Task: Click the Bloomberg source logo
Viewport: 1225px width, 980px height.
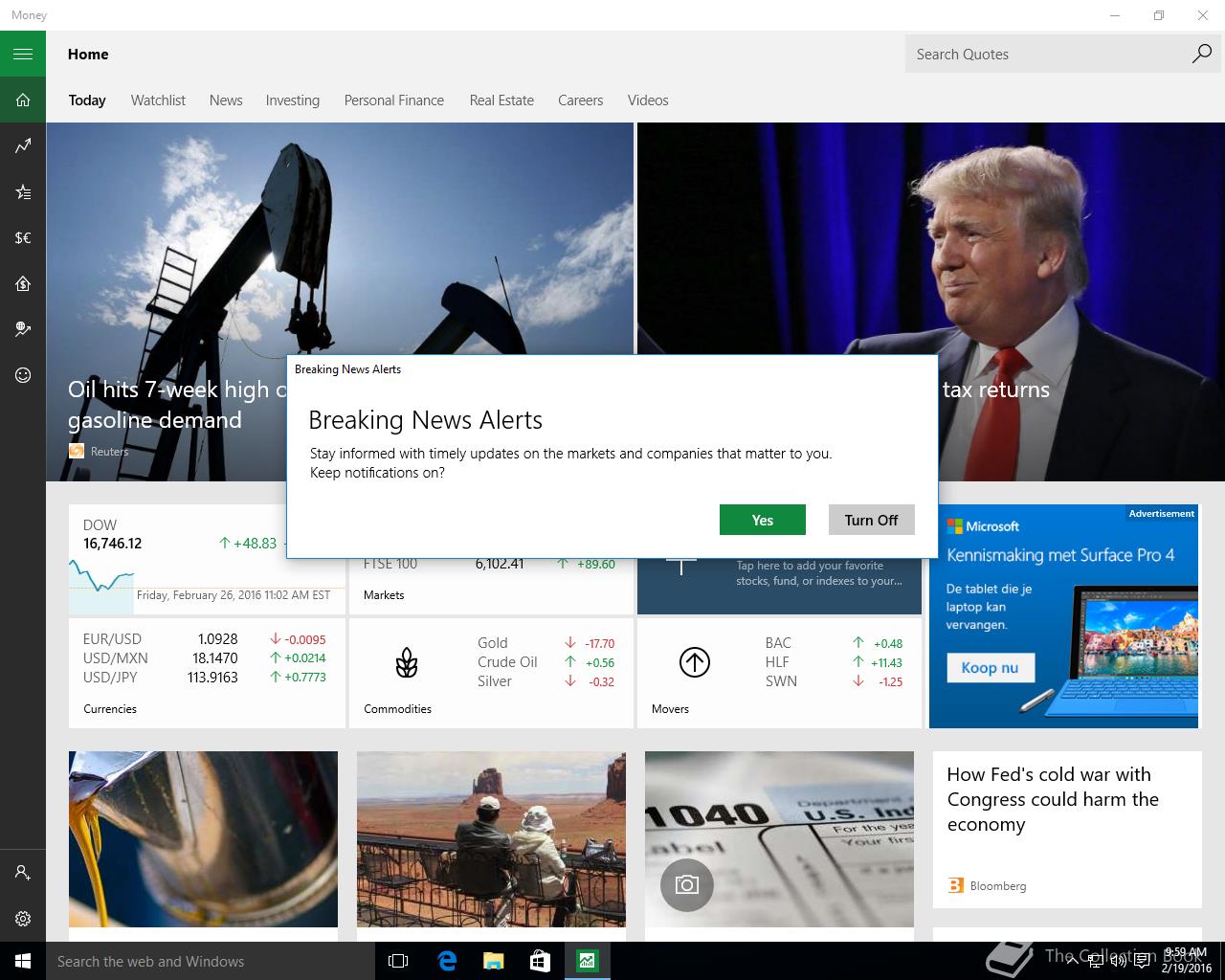Action: (955, 885)
